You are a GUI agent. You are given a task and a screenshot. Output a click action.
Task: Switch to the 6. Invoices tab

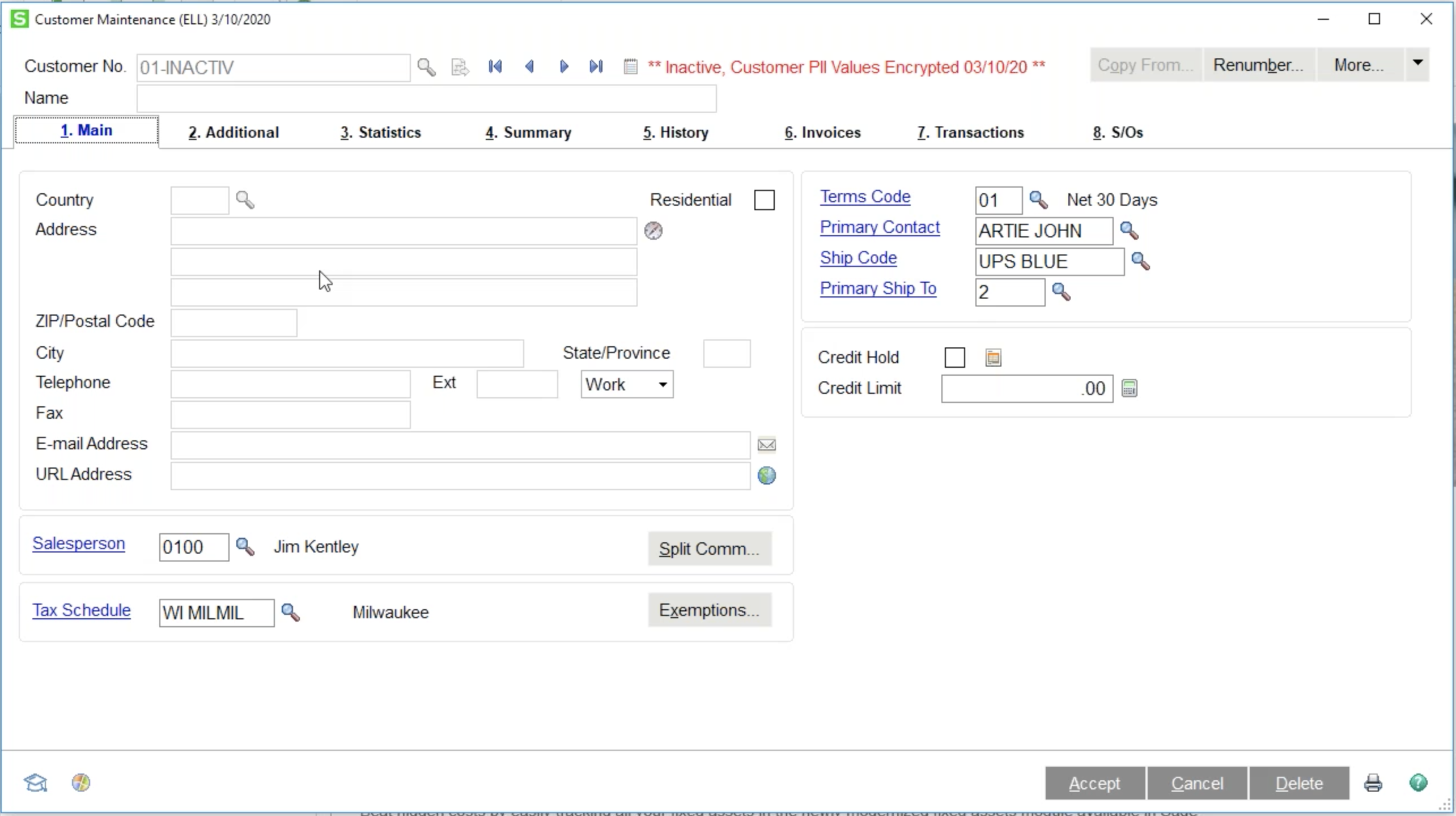tap(823, 133)
